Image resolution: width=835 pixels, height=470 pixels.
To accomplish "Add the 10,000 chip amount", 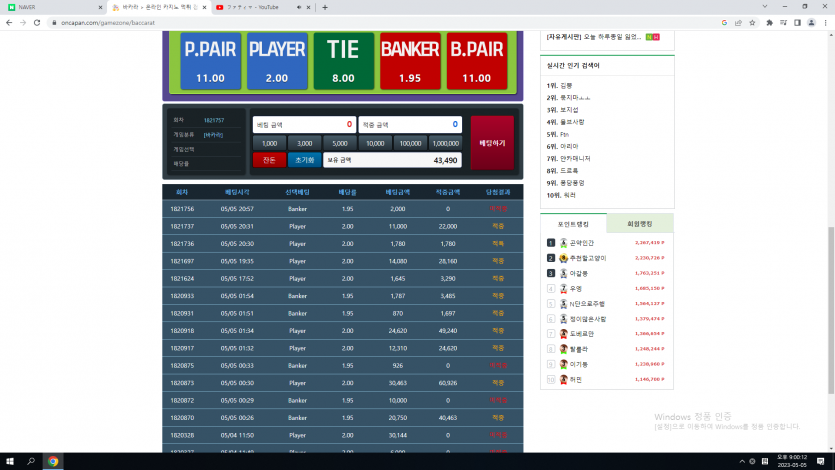I will (x=375, y=143).
